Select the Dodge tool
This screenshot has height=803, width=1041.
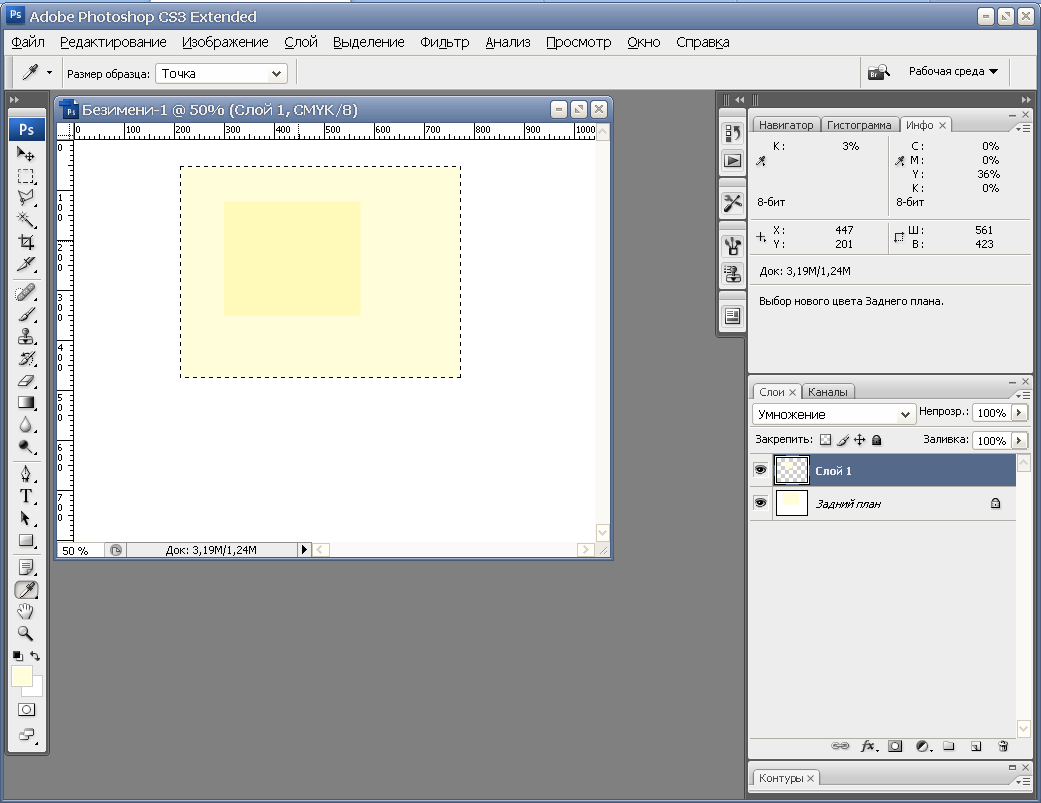click(26, 446)
